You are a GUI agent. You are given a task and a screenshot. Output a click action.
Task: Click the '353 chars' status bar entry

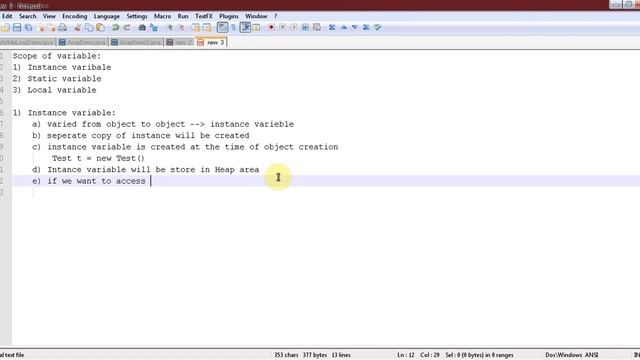286,355
